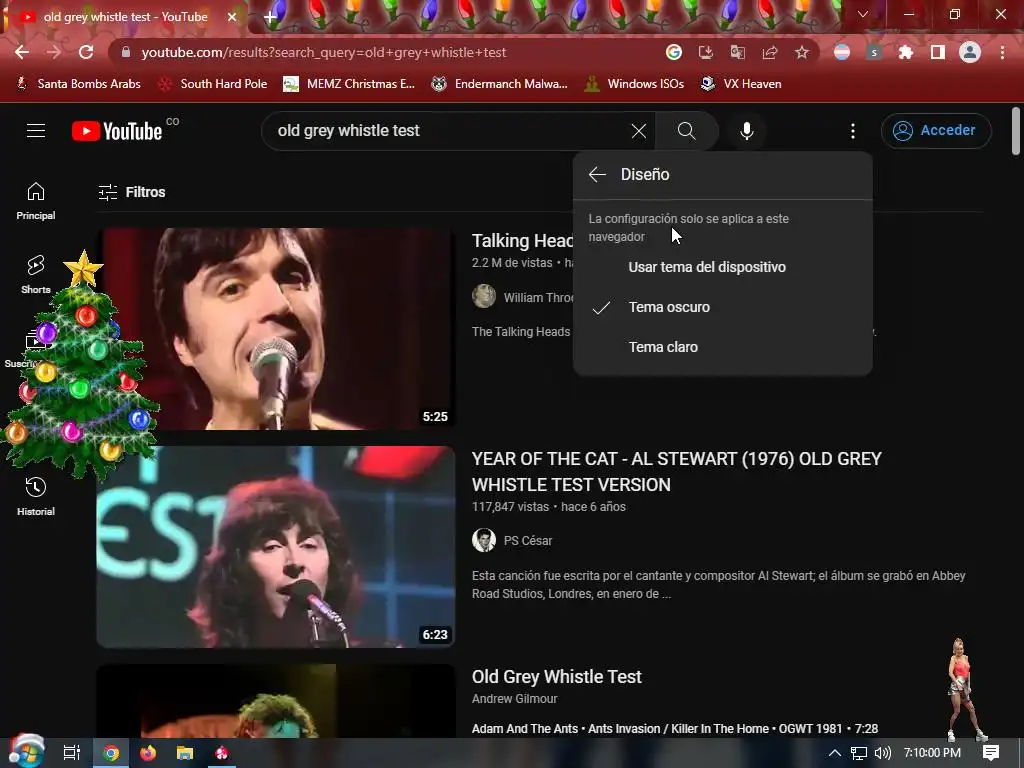
Task: Bookmark this page with the star
Action: [802, 52]
